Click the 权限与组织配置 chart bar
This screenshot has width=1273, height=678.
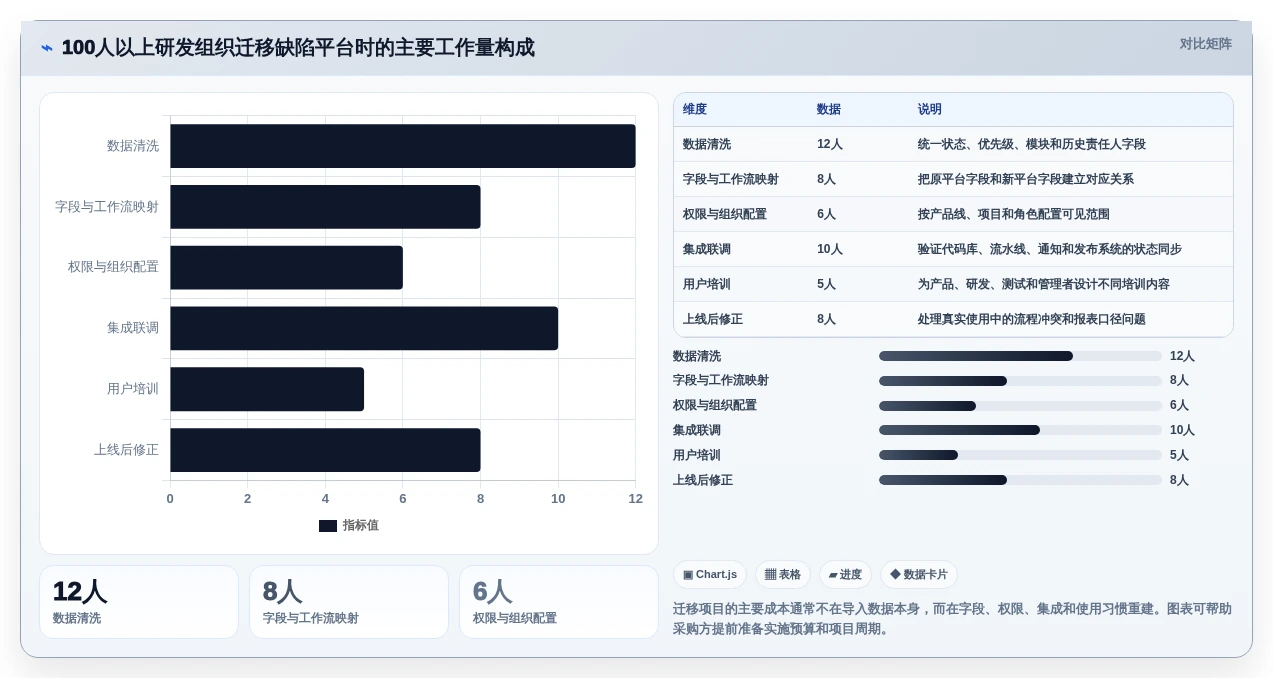point(286,268)
